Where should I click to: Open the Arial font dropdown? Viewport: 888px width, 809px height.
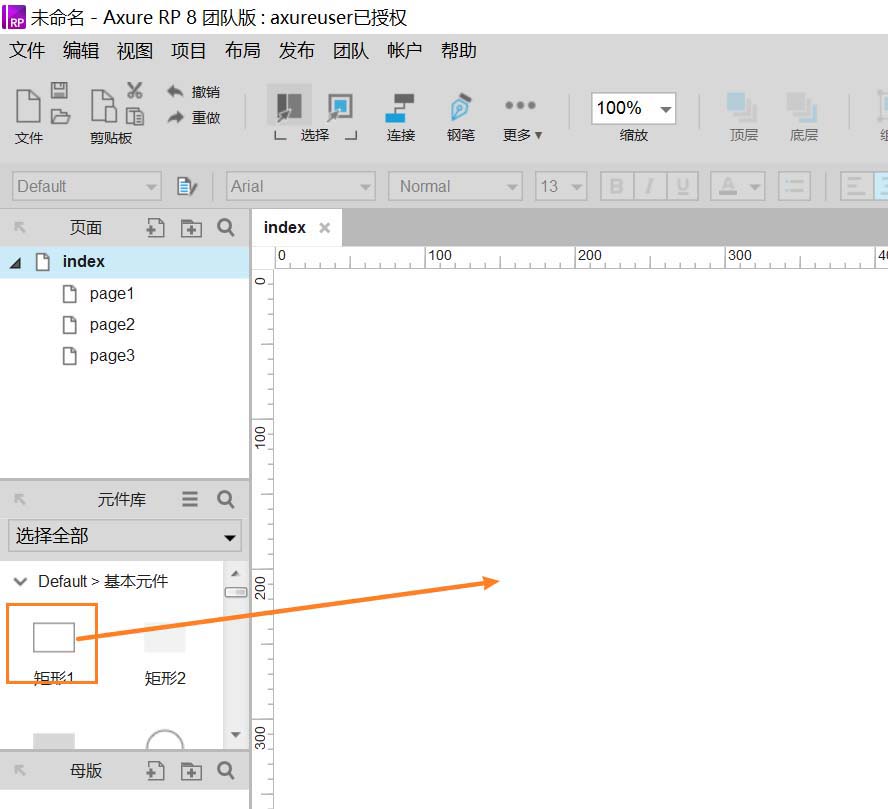point(301,186)
